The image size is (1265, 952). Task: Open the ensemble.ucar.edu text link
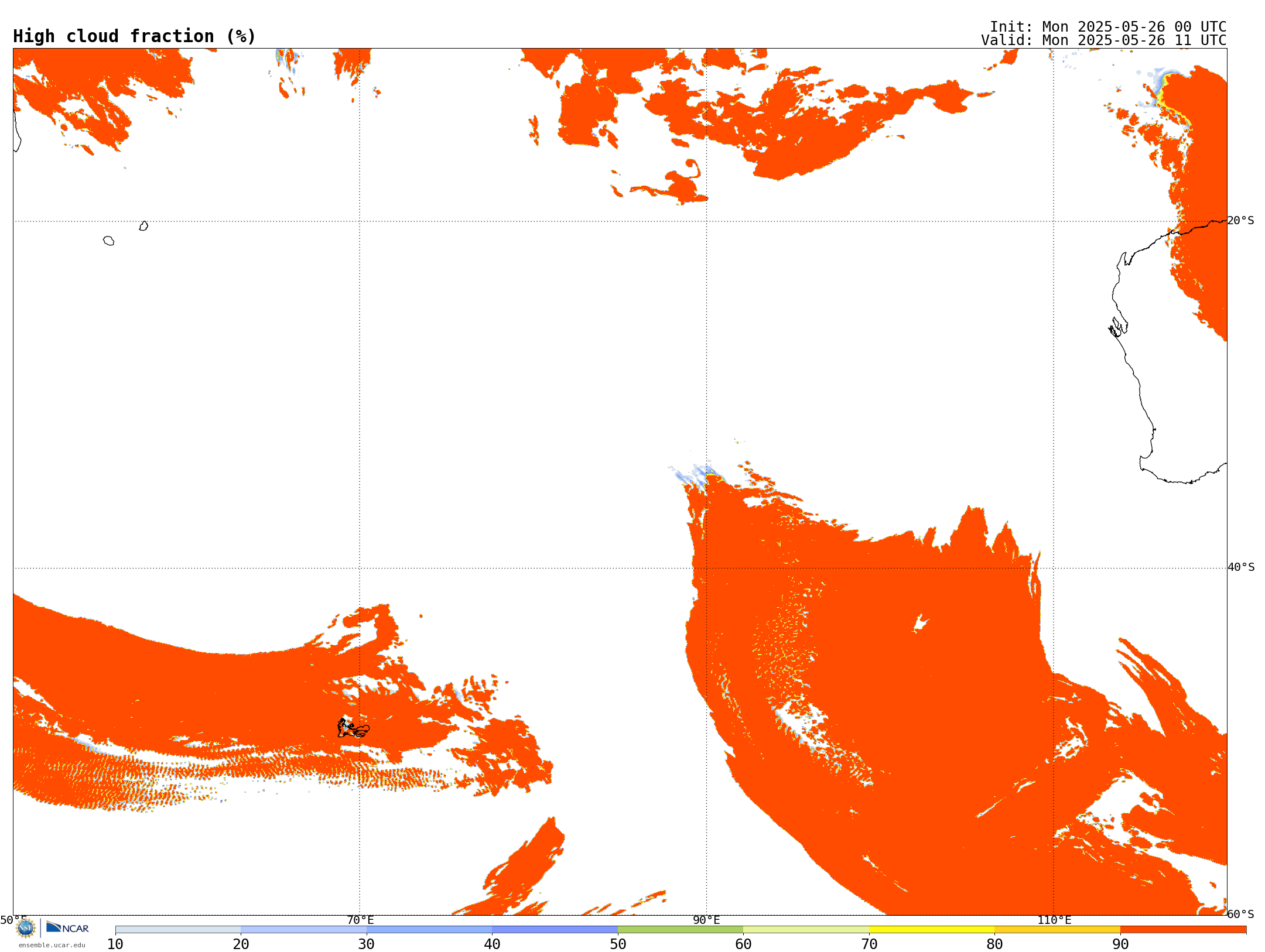coord(52,945)
